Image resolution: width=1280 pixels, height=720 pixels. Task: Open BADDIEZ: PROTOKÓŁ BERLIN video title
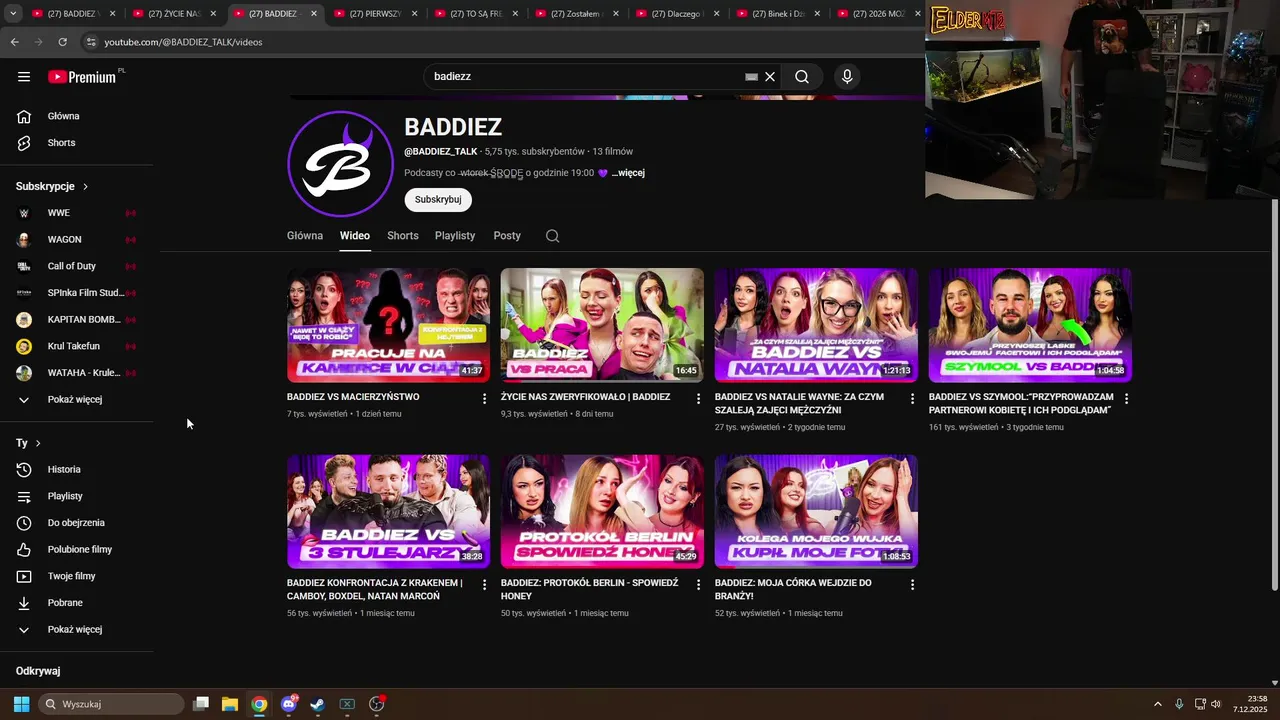tap(590, 589)
